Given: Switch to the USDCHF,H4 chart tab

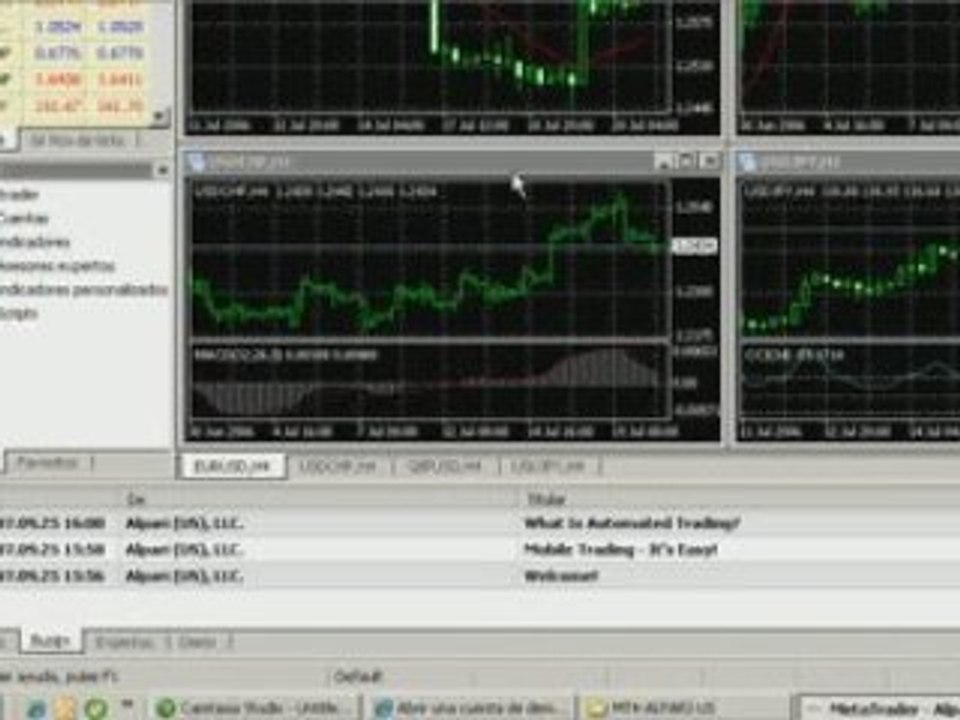Looking at the screenshot, I should tap(338, 467).
